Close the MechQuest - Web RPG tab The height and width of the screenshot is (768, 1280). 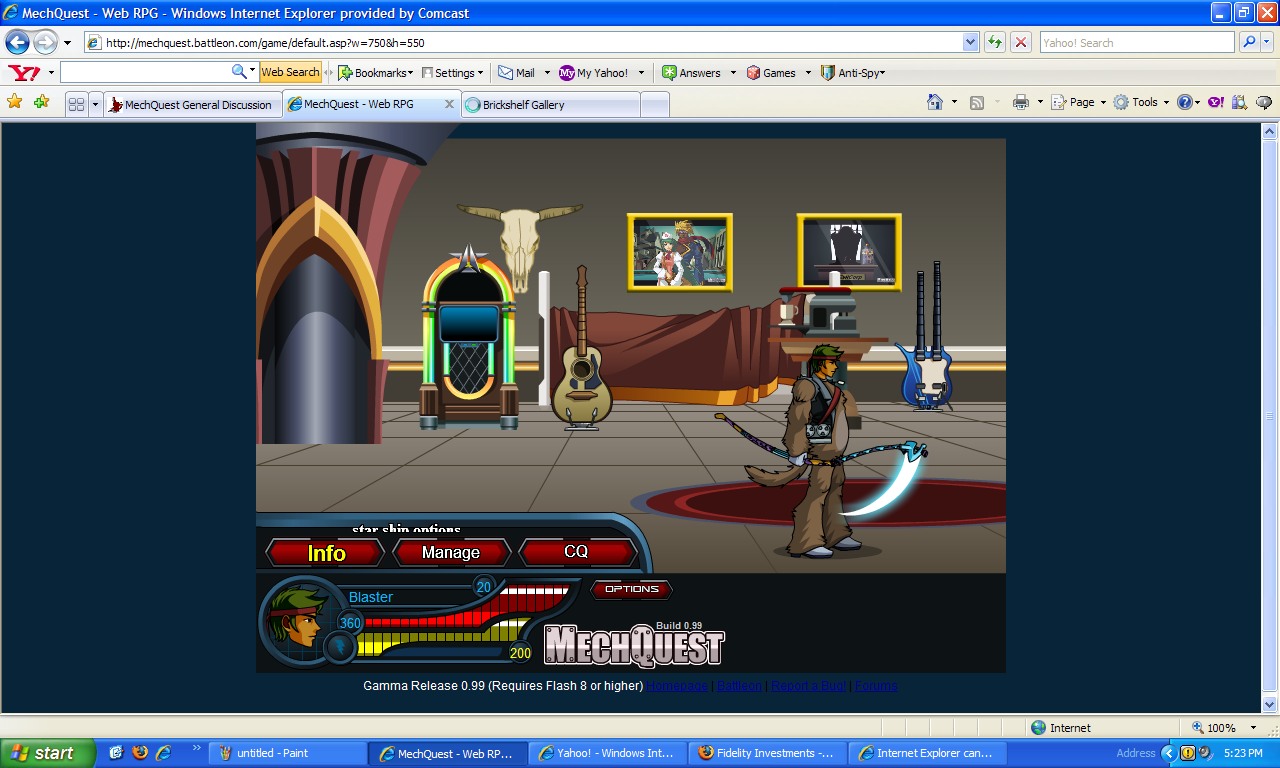click(x=449, y=104)
